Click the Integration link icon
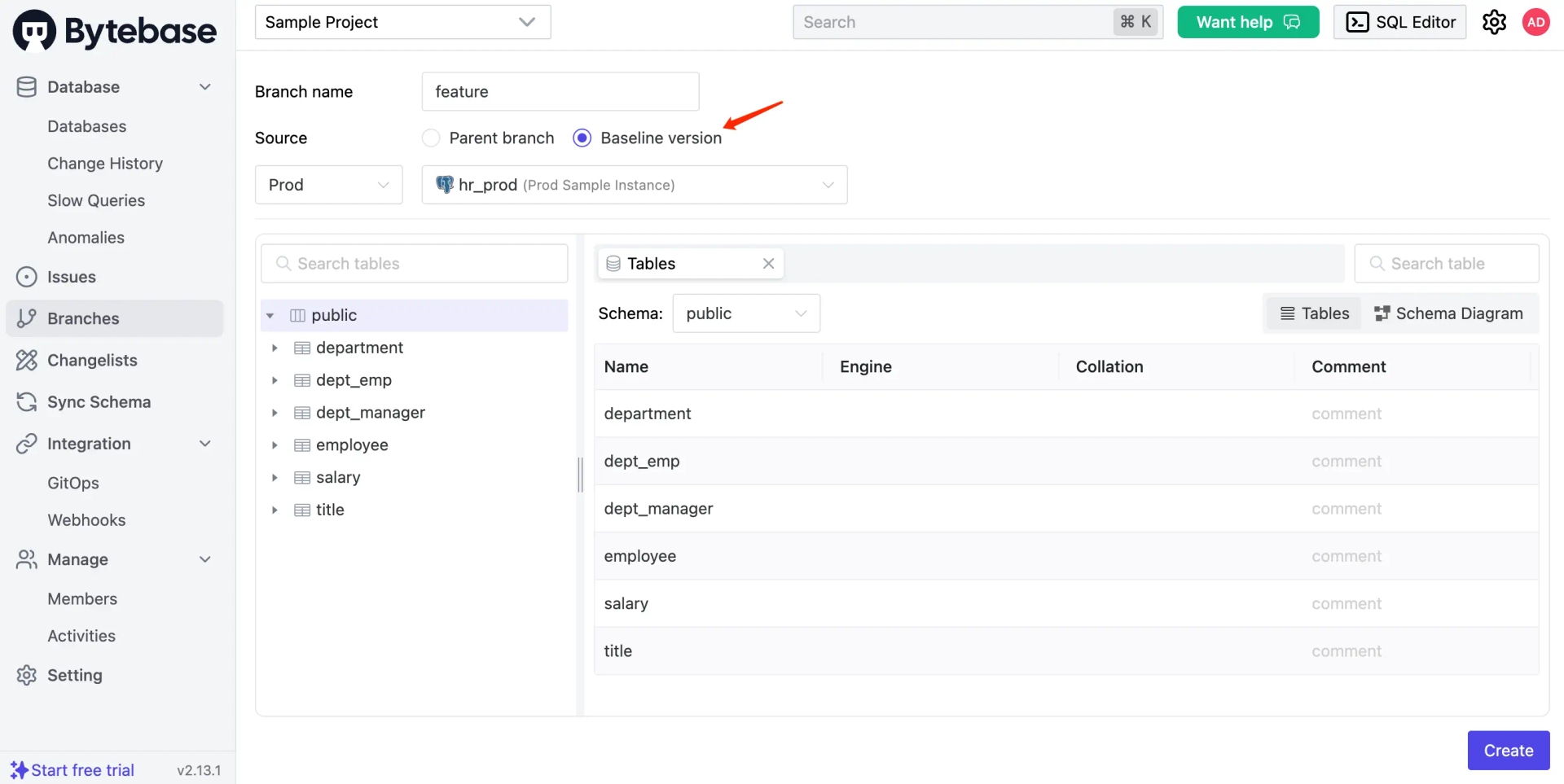1564x784 pixels. click(x=27, y=444)
